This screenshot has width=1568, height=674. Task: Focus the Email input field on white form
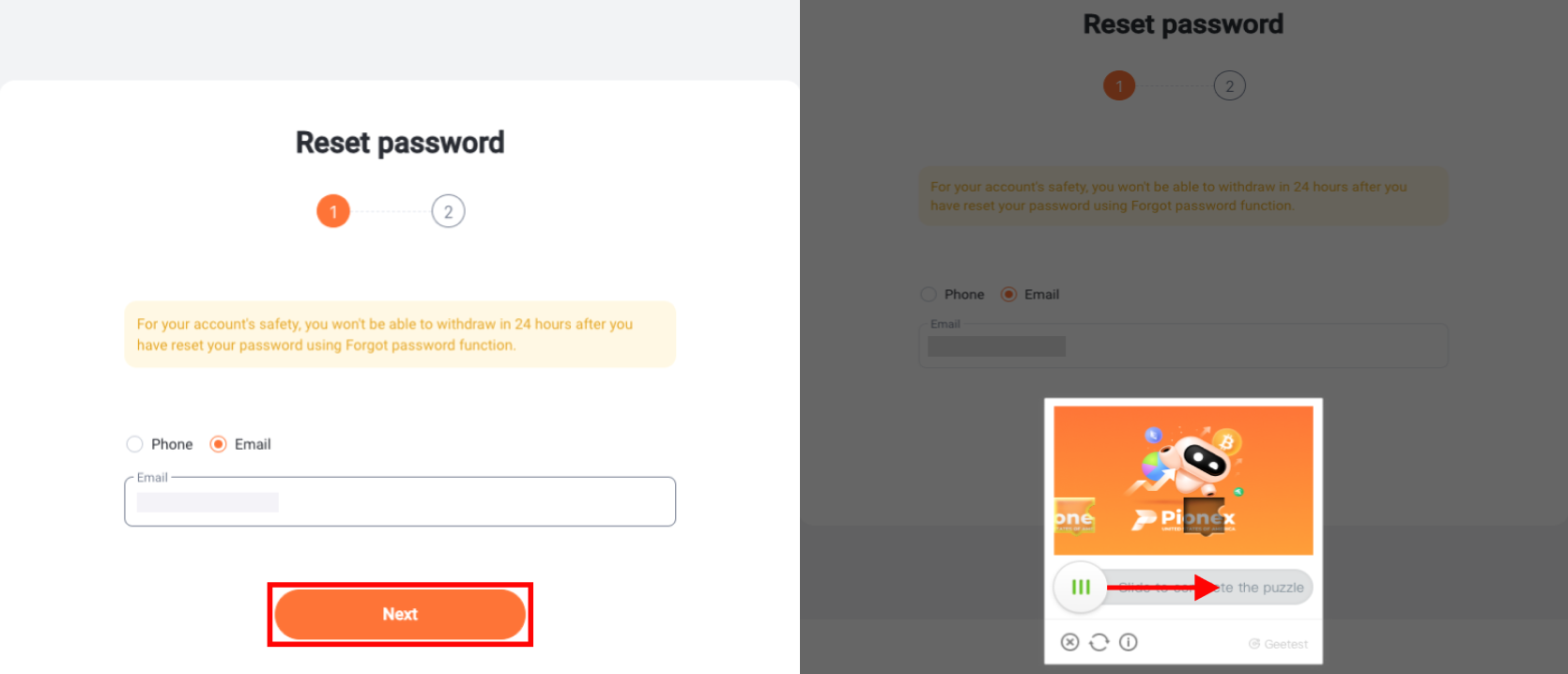pyautogui.click(x=400, y=501)
